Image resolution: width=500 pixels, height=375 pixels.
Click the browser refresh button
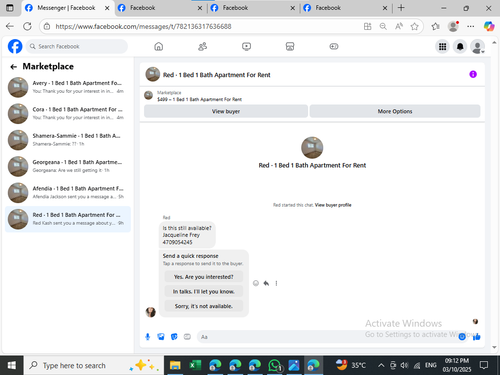[x=27, y=26]
